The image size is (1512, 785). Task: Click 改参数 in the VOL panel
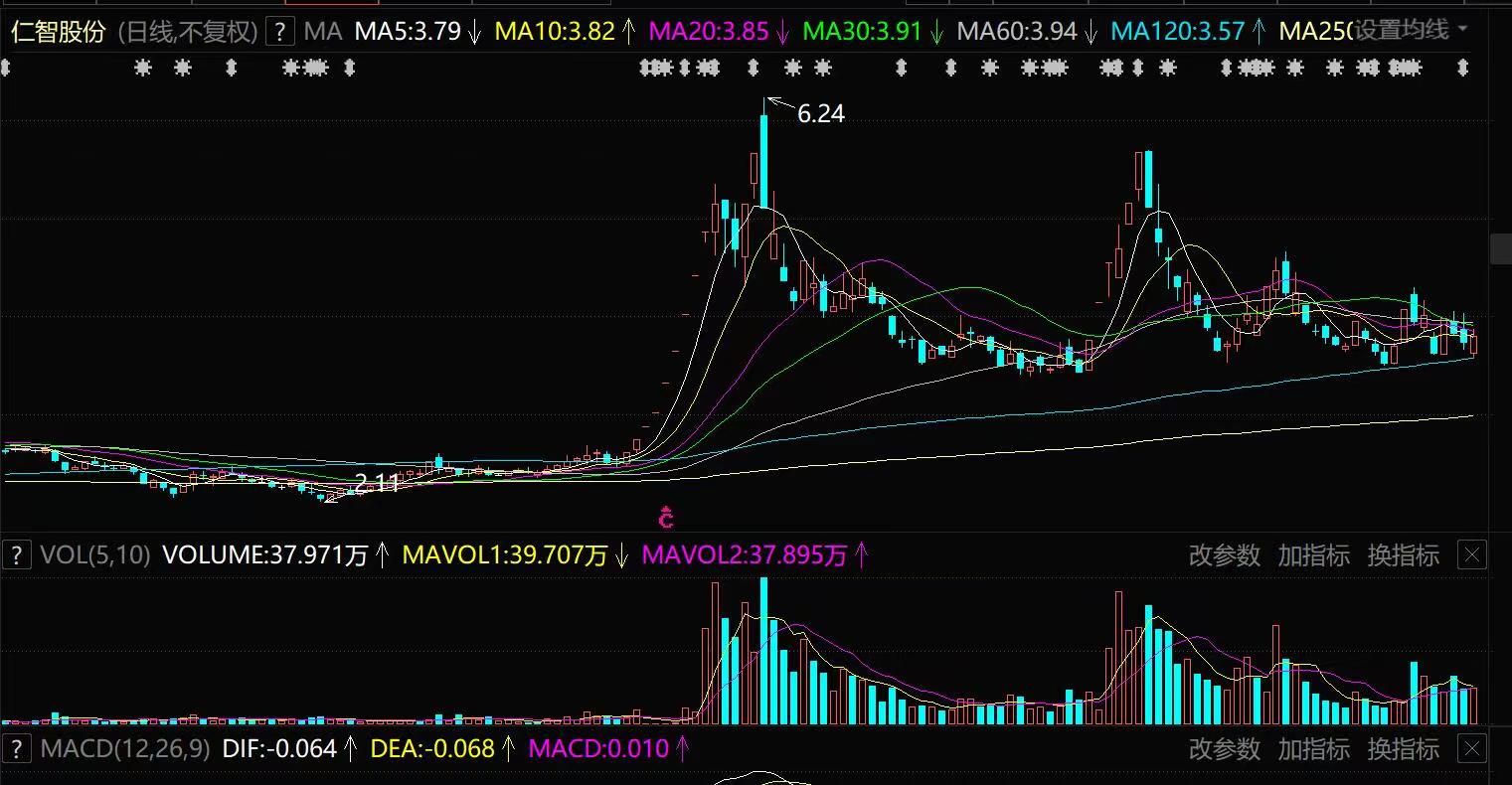[1224, 554]
